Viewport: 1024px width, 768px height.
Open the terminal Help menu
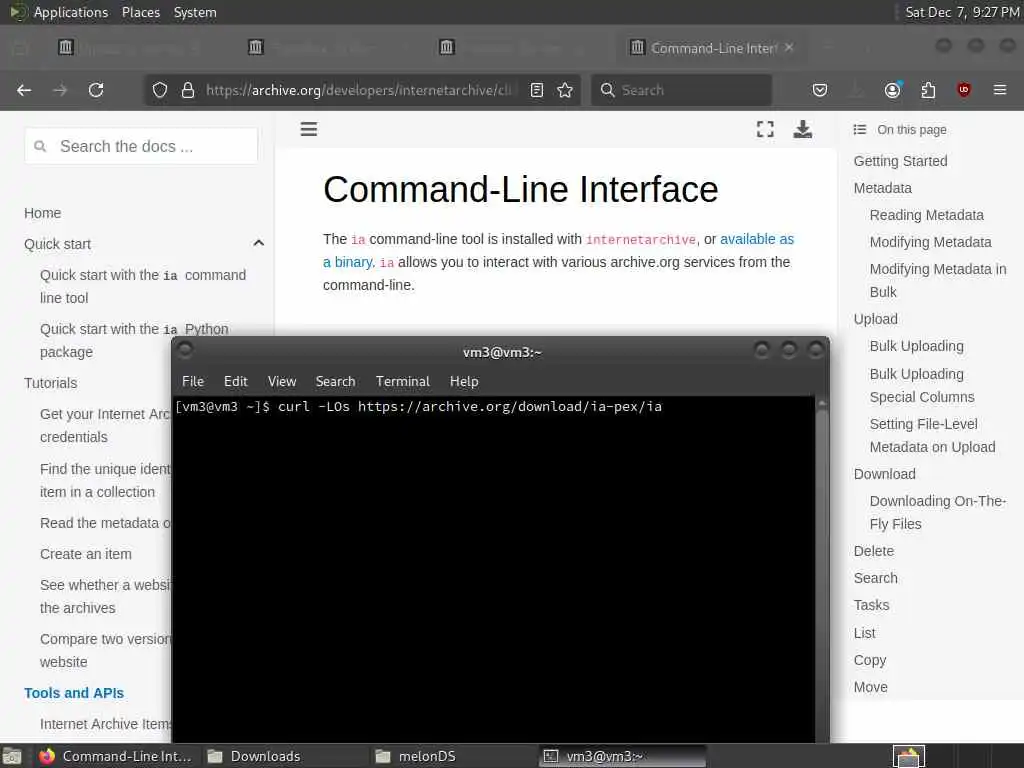coord(464,381)
